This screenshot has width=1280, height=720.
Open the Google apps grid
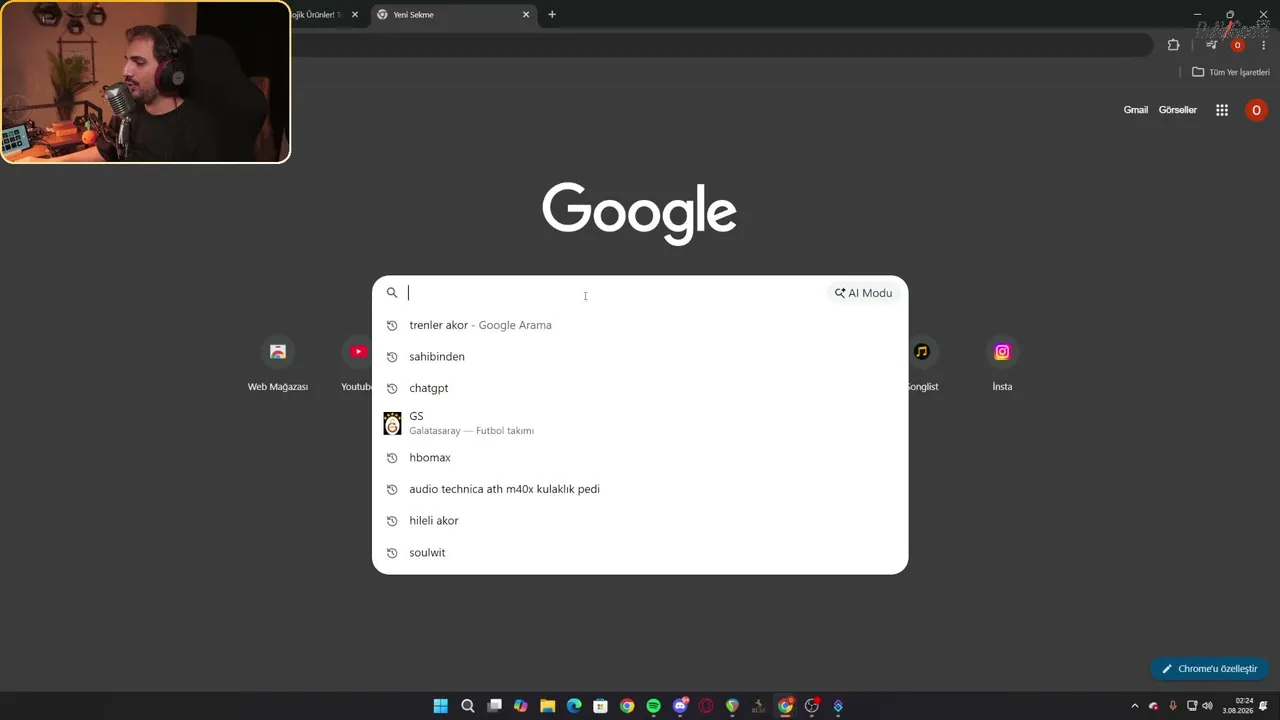[x=1222, y=110]
